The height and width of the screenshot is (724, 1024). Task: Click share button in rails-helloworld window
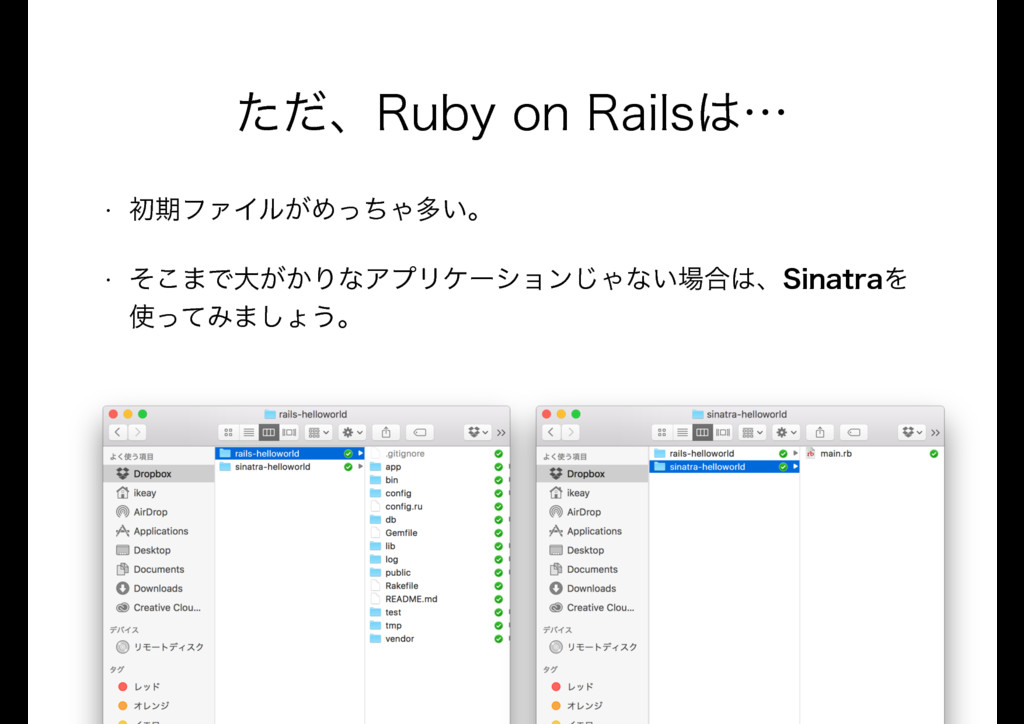point(386,432)
